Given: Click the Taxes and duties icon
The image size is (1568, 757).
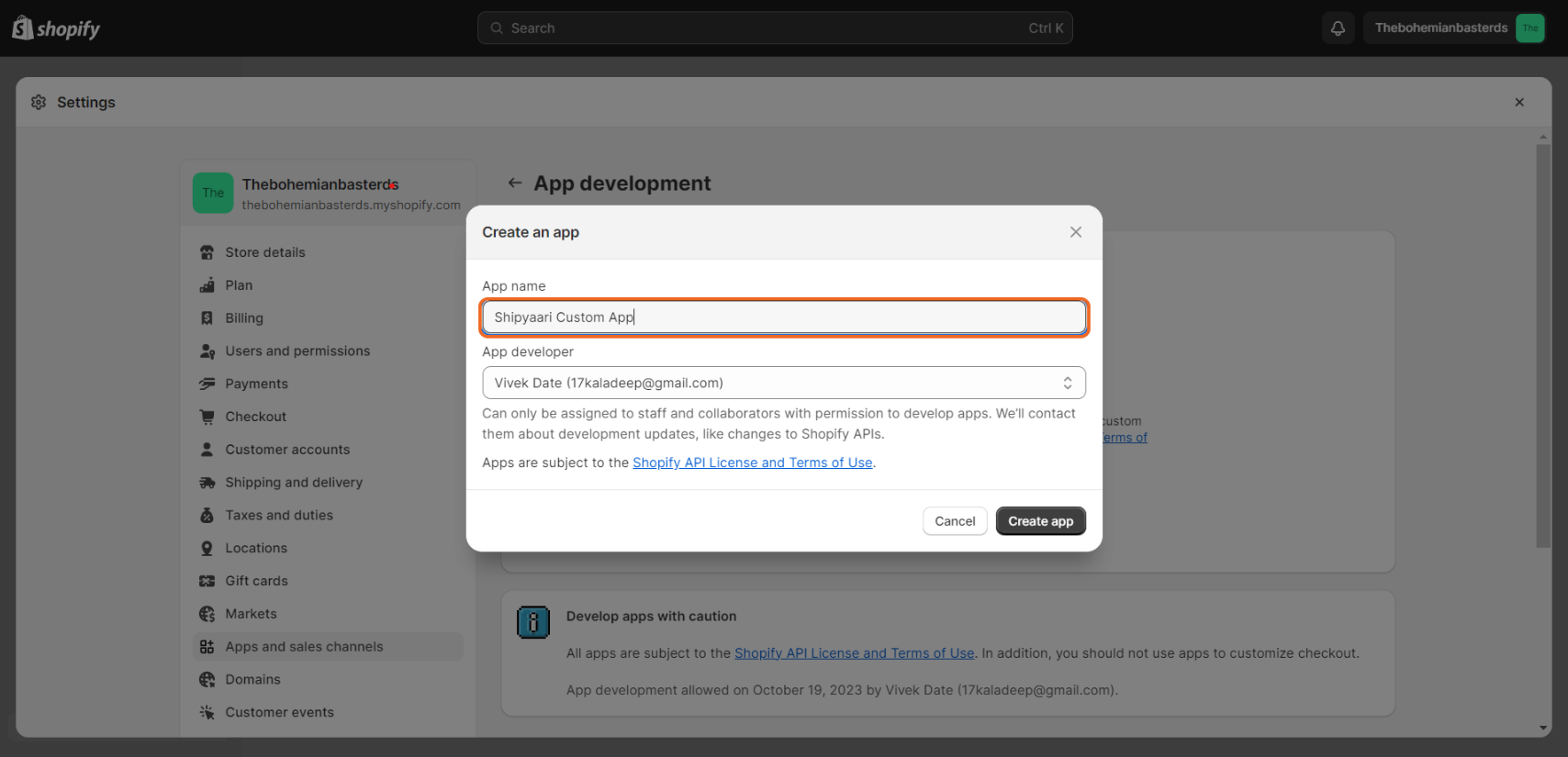Looking at the screenshot, I should 207,516.
